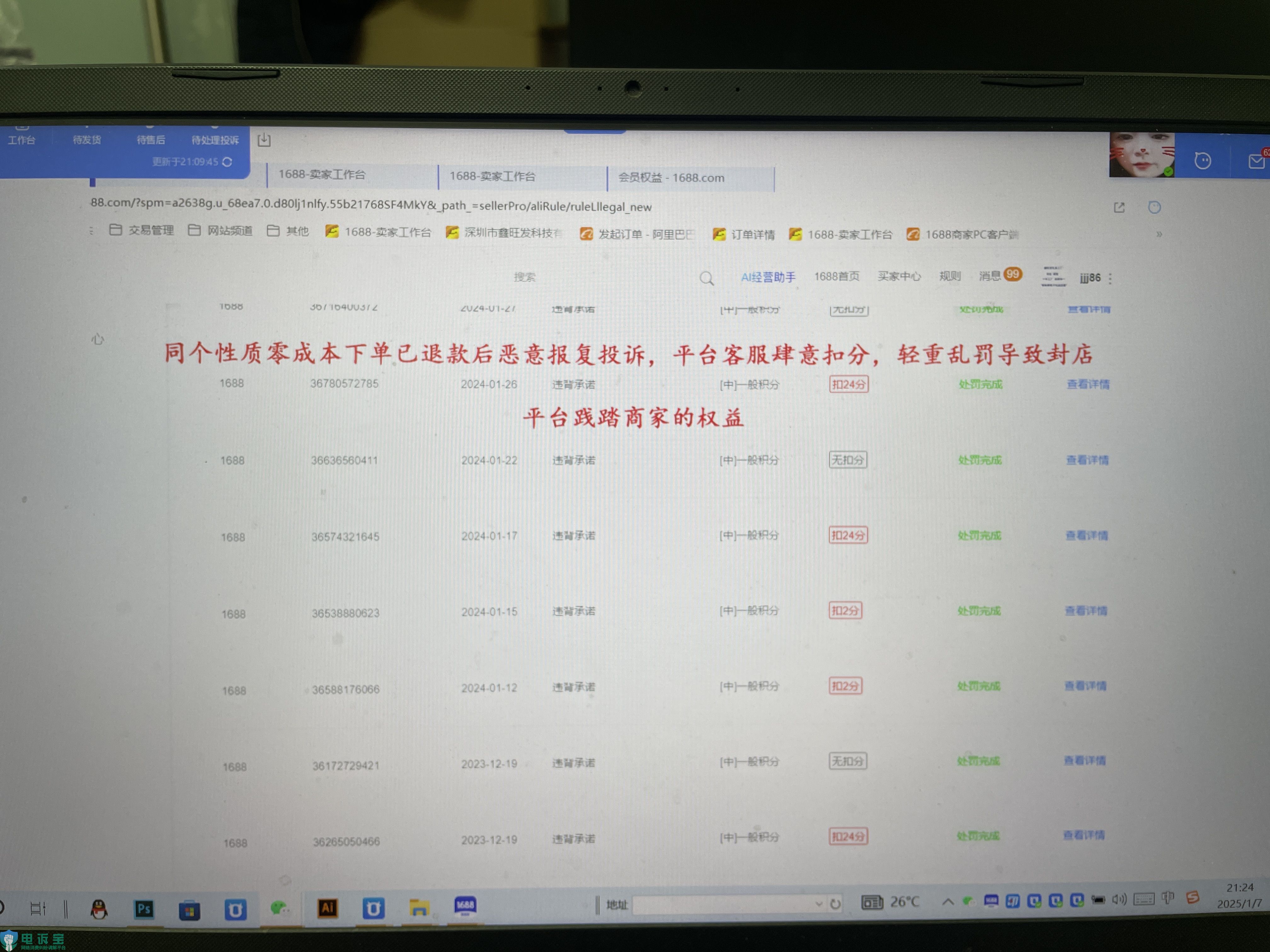Expand the taskbar address dropdown arrow

point(819,904)
